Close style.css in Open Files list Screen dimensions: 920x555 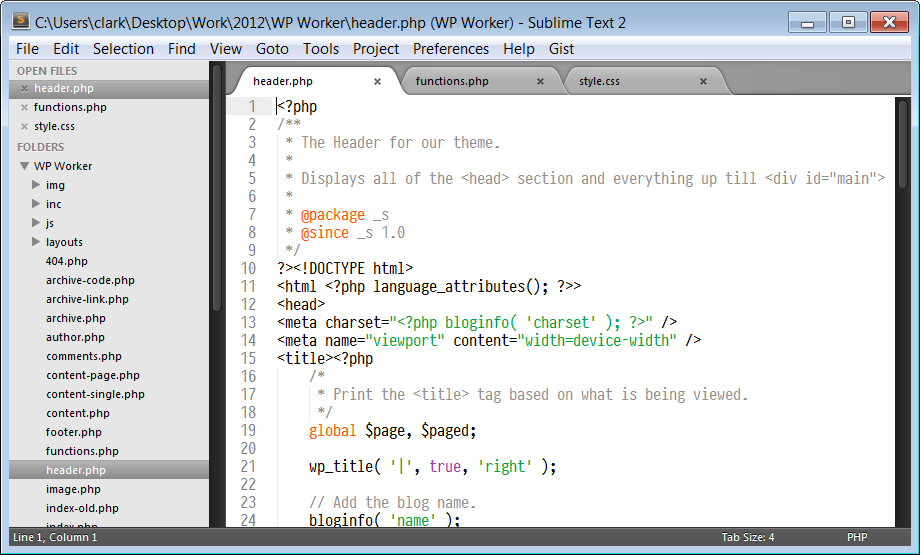[x=24, y=126]
